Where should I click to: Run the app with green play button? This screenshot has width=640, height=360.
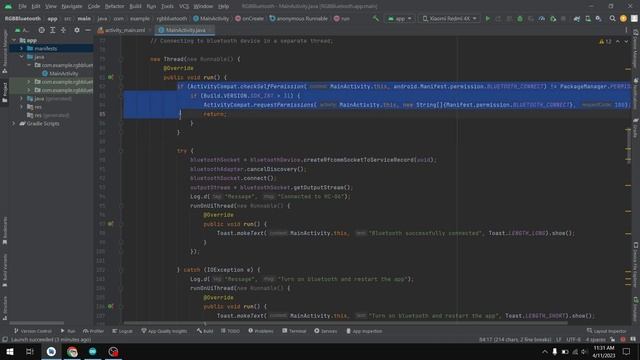[x=487, y=18]
